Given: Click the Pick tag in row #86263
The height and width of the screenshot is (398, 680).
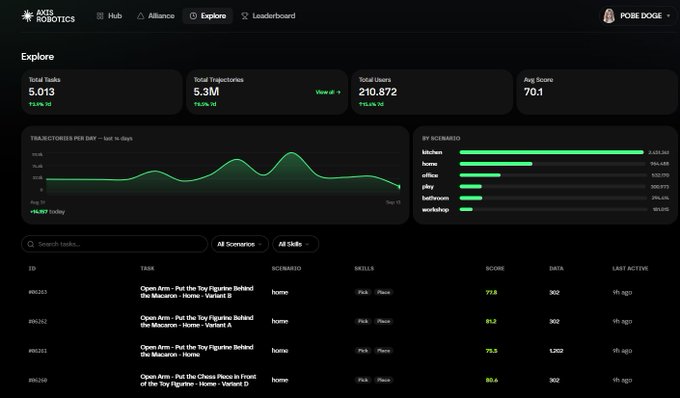Looking at the screenshot, I should 363,292.
